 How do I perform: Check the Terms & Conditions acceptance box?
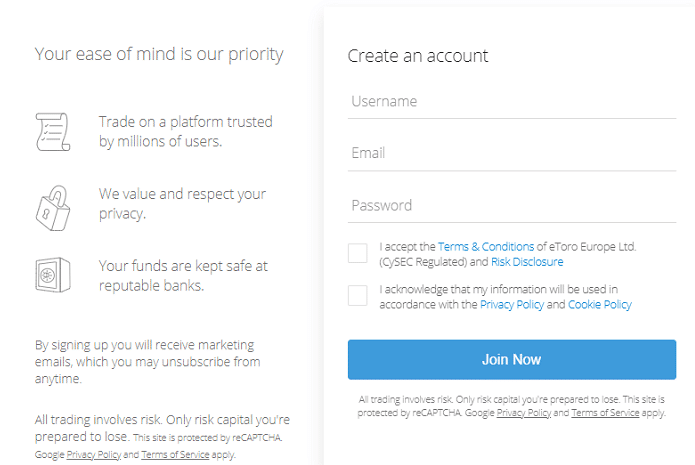pyautogui.click(x=358, y=253)
